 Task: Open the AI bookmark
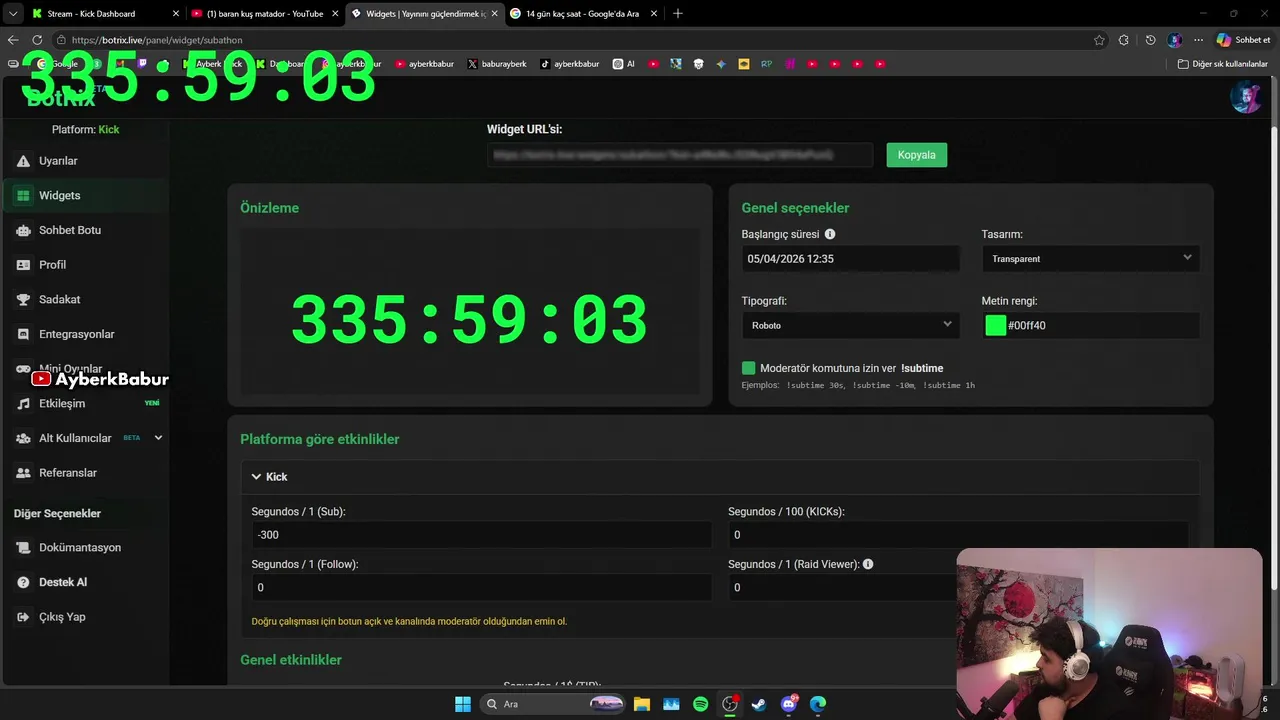(624, 64)
